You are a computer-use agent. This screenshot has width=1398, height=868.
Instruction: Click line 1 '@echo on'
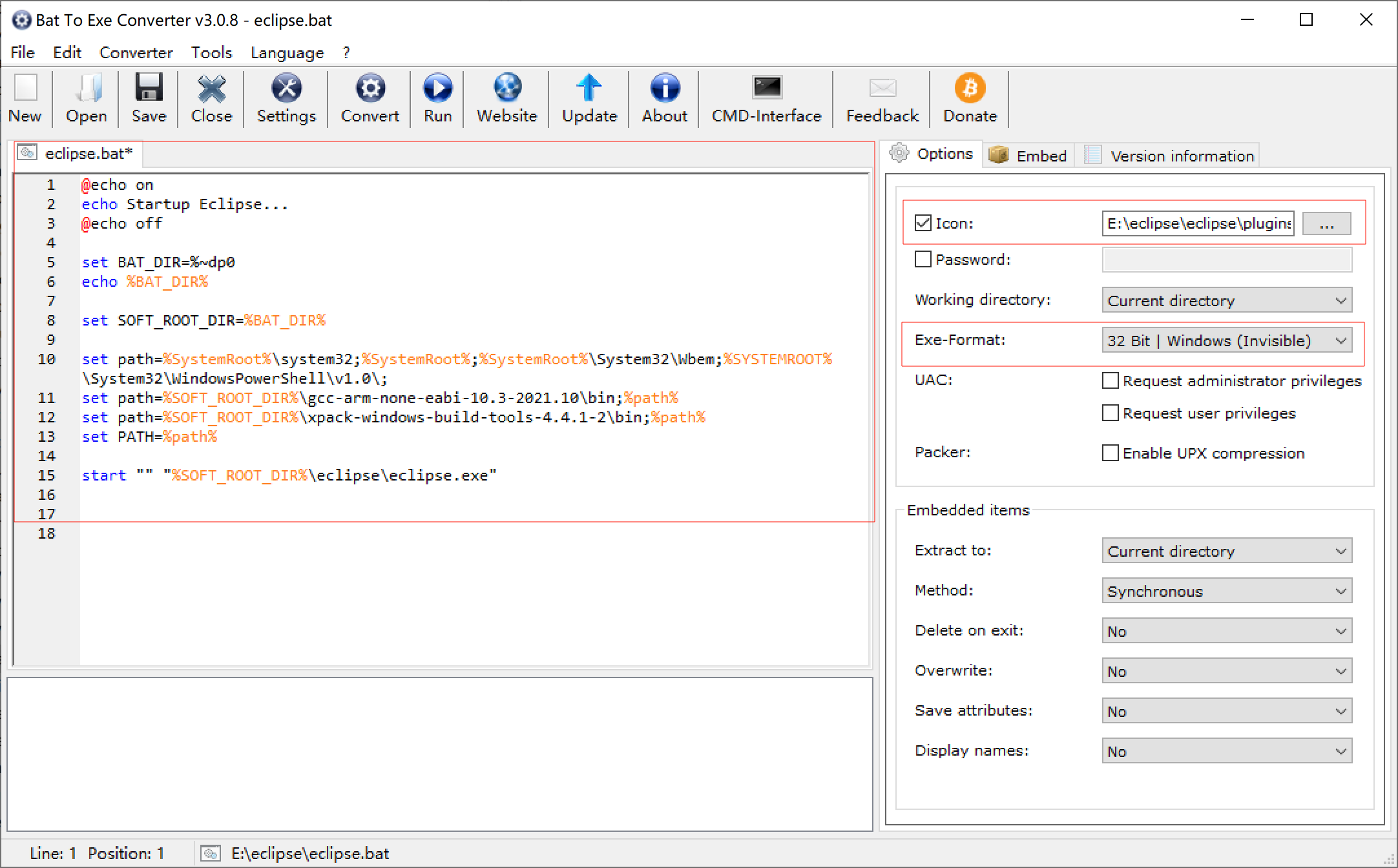(117, 185)
